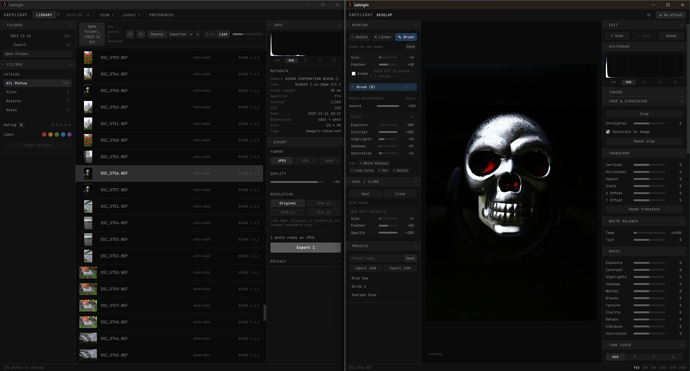Click the Preset name input field
This screenshot has width=690, height=371.
coord(376,258)
